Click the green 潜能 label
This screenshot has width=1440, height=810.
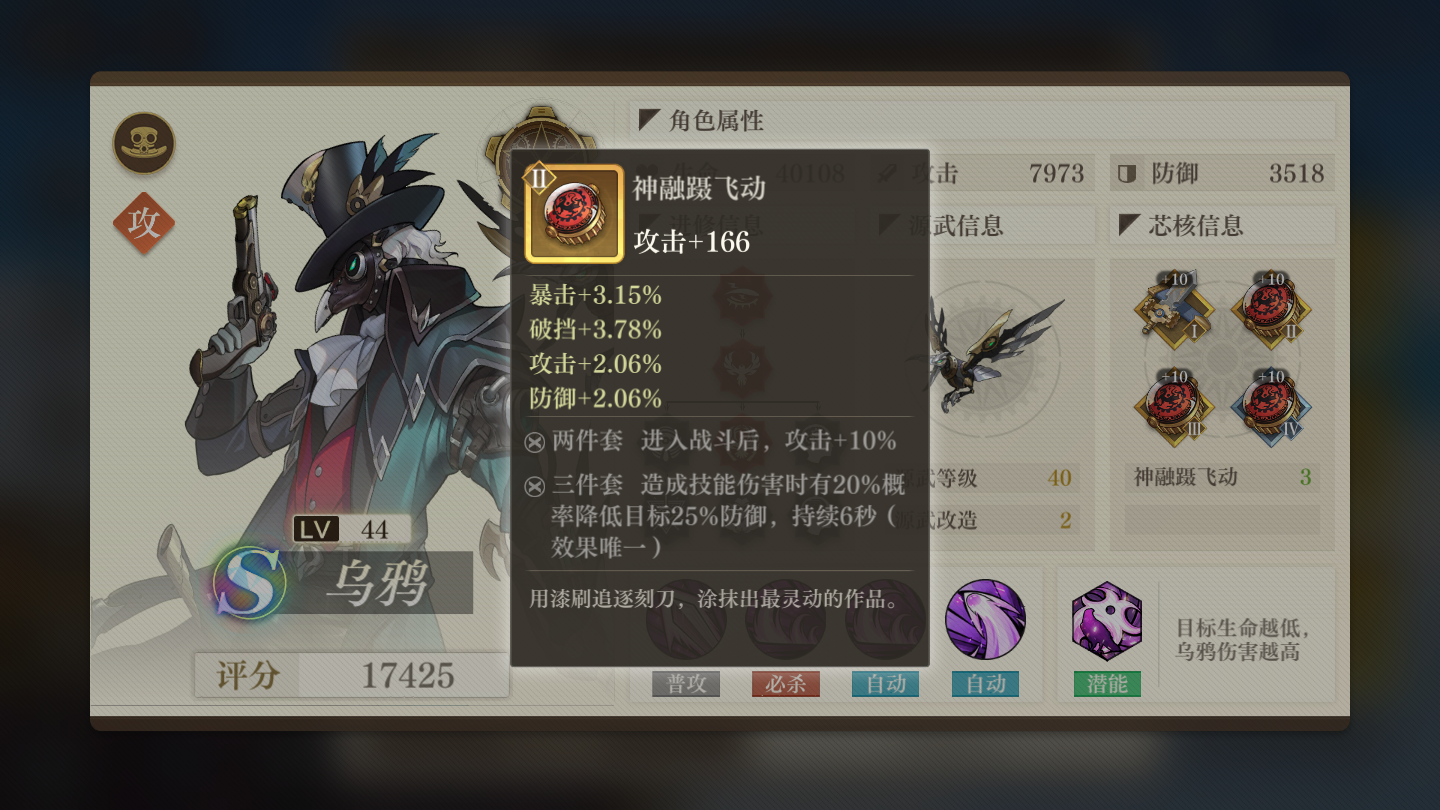(1107, 684)
